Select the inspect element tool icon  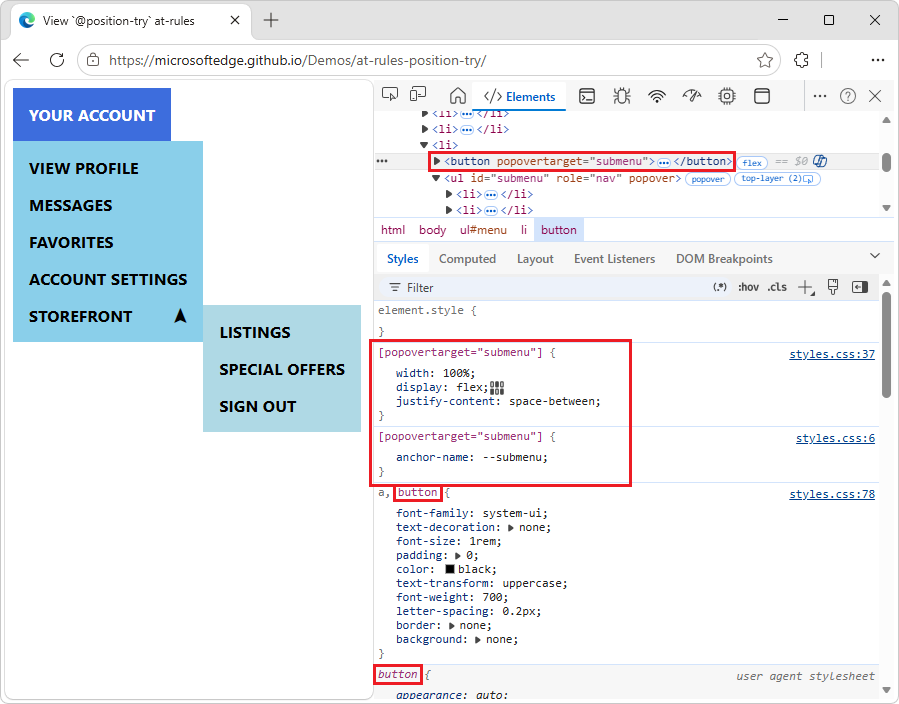tap(390, 95)
